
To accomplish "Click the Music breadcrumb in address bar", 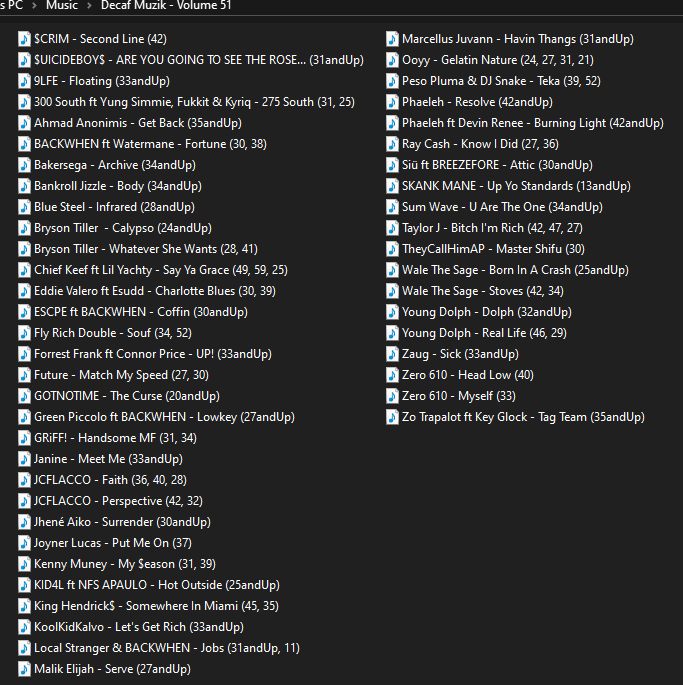I will pyautogui.click(x=62, y=5).
